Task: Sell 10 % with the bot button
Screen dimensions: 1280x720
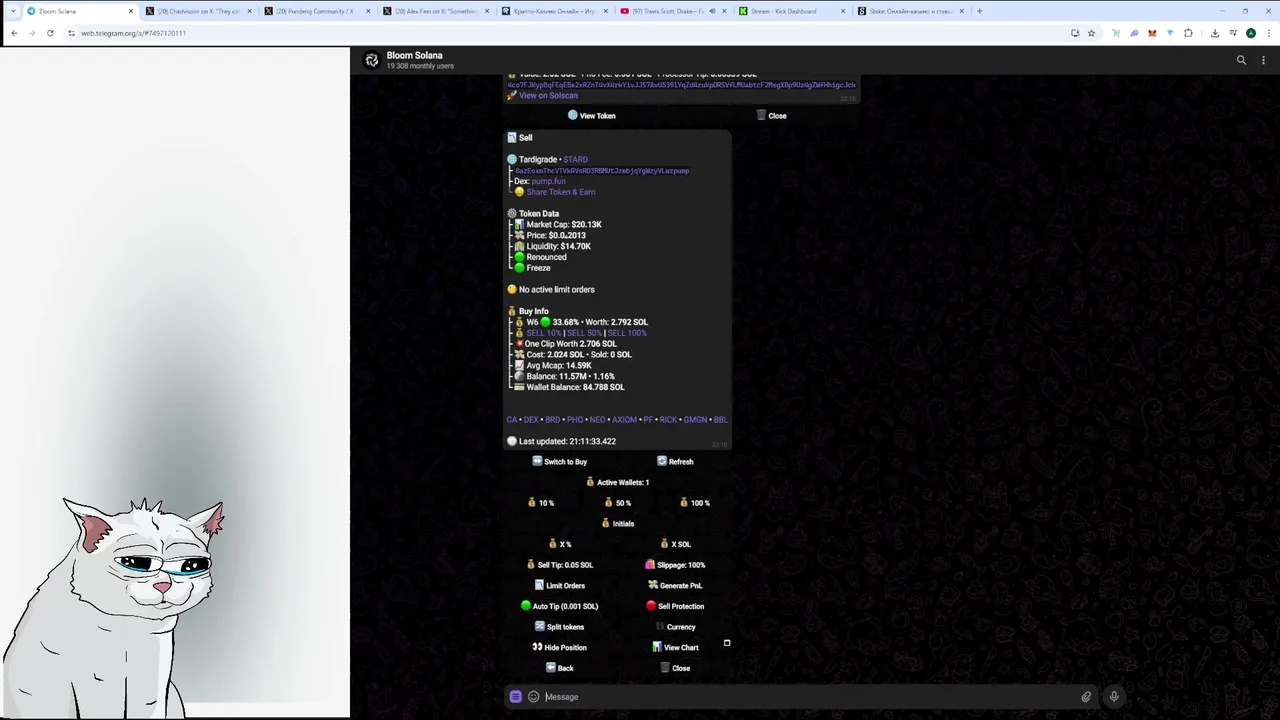Action: pos(540,503)
